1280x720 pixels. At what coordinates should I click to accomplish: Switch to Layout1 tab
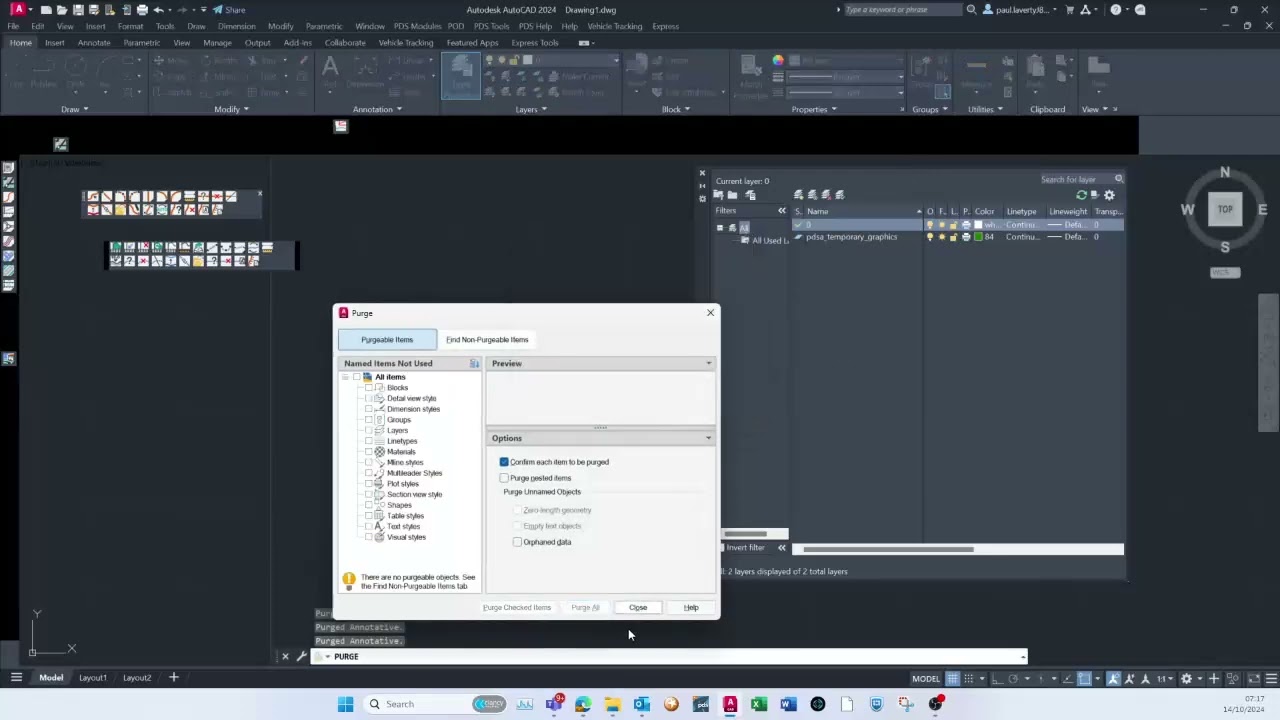(x=93, y=678)
